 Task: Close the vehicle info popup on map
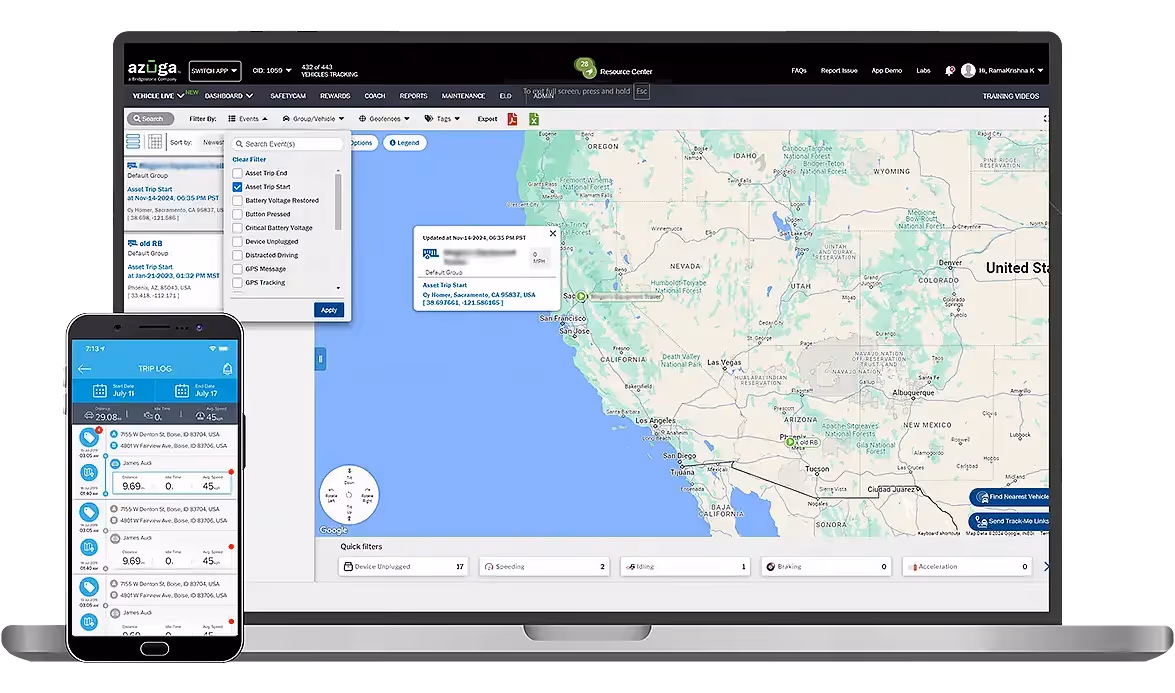click(553, 233)
